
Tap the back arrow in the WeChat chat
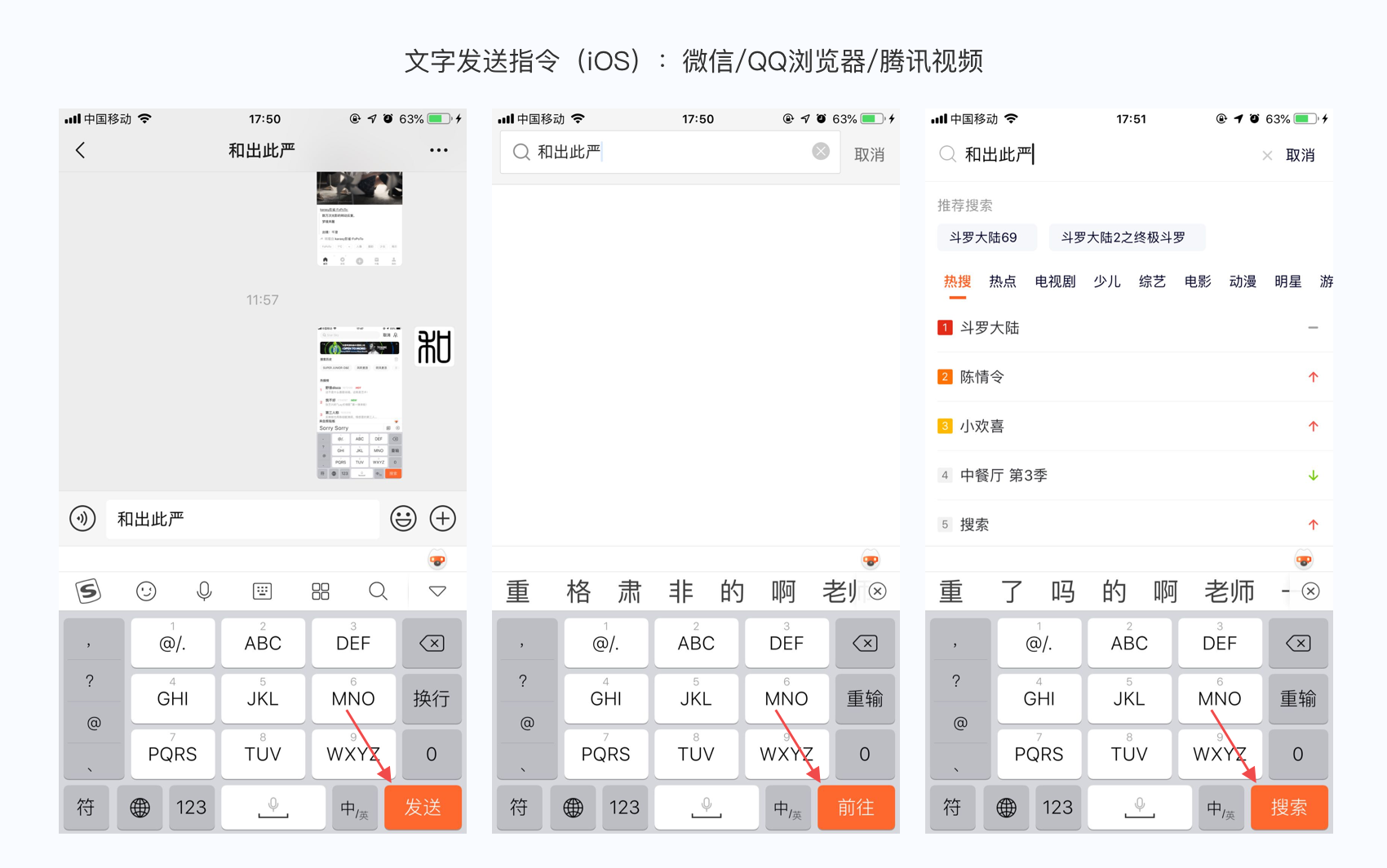pos(80,150)
